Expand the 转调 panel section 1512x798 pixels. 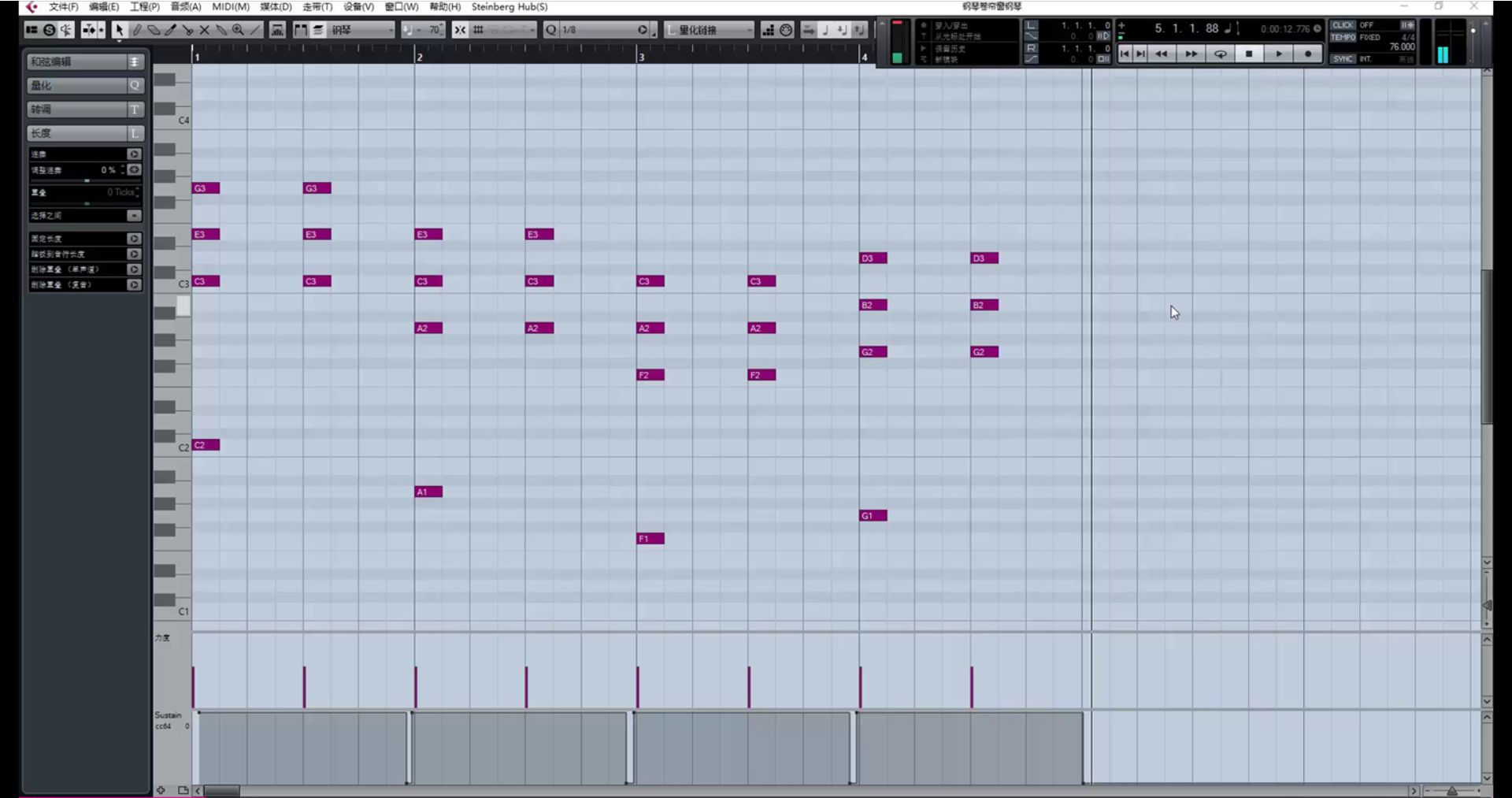point(85,109)
